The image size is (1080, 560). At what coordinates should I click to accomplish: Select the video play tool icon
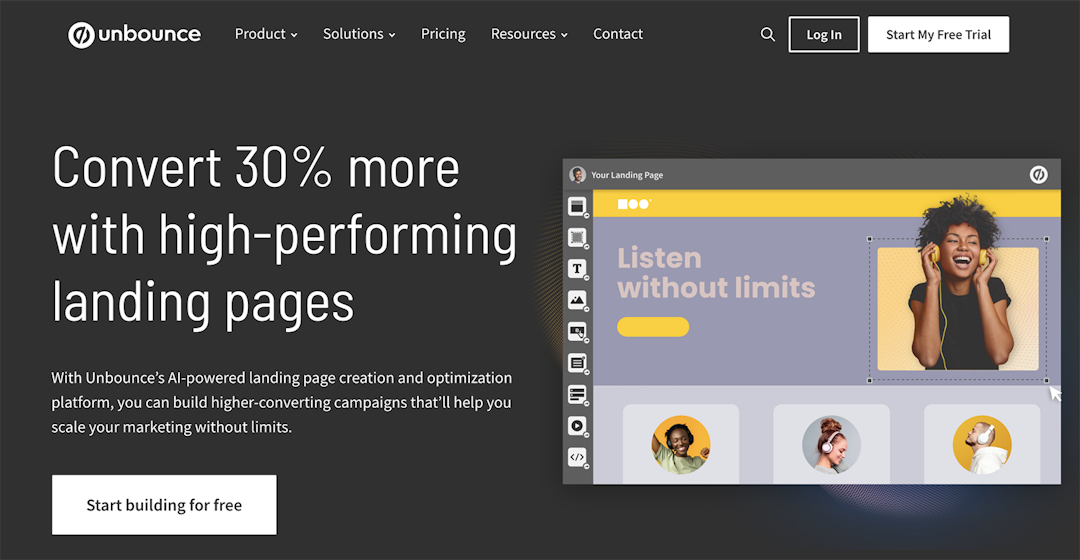tap(577, 426)
